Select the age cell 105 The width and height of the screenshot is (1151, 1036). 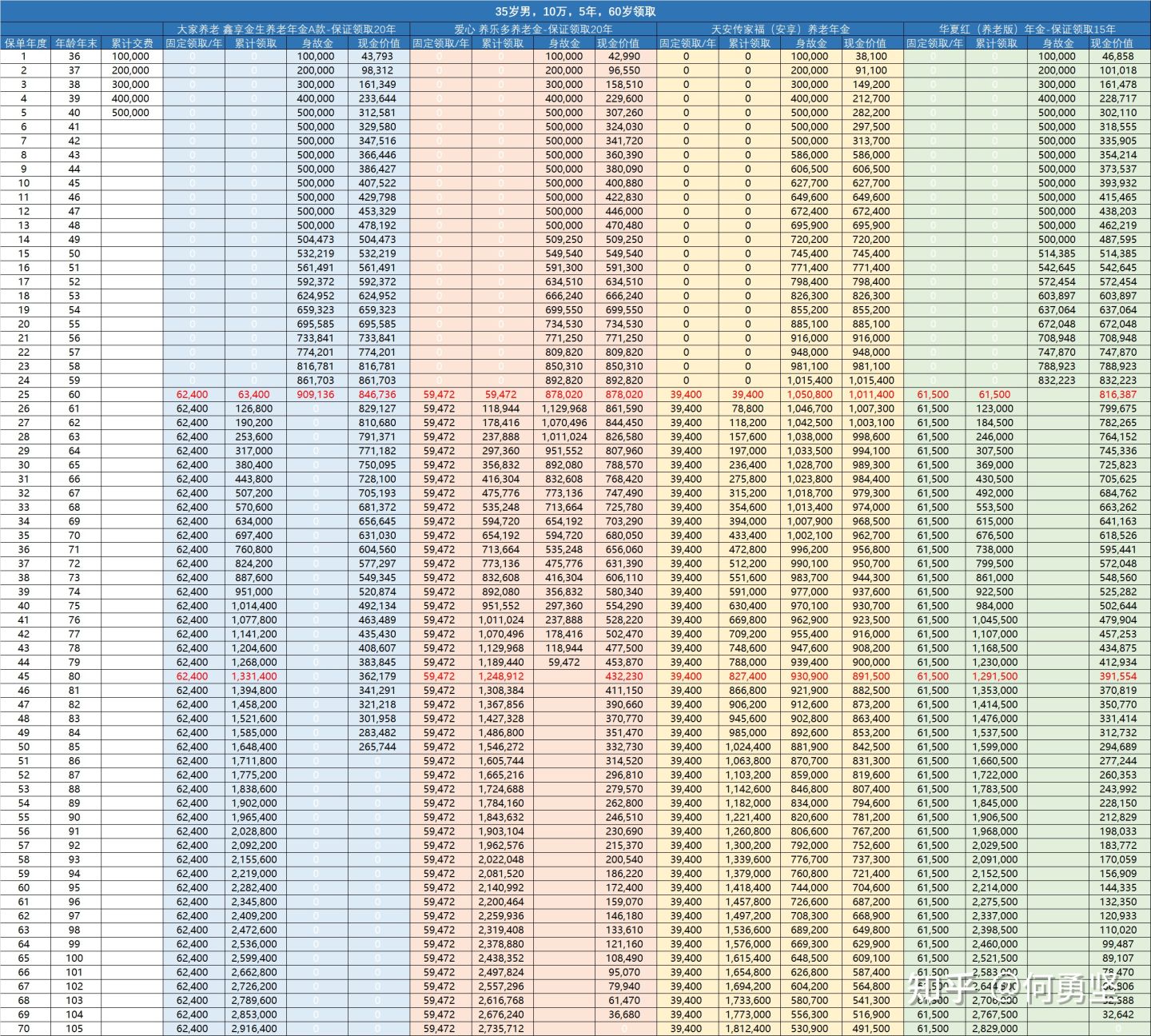pyautogui.click(x=74, y=1029)
